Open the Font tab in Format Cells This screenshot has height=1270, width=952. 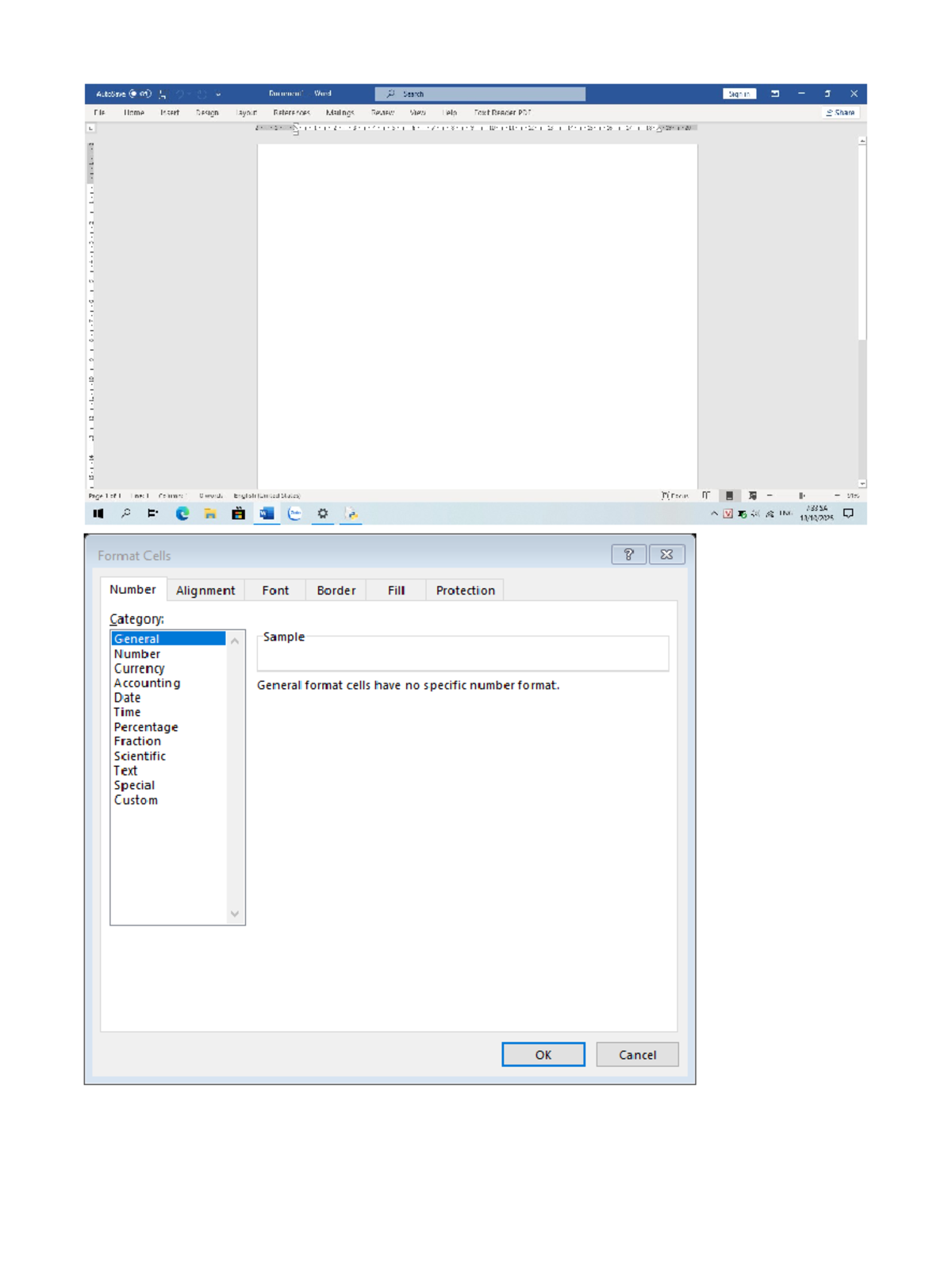(275, 591)
